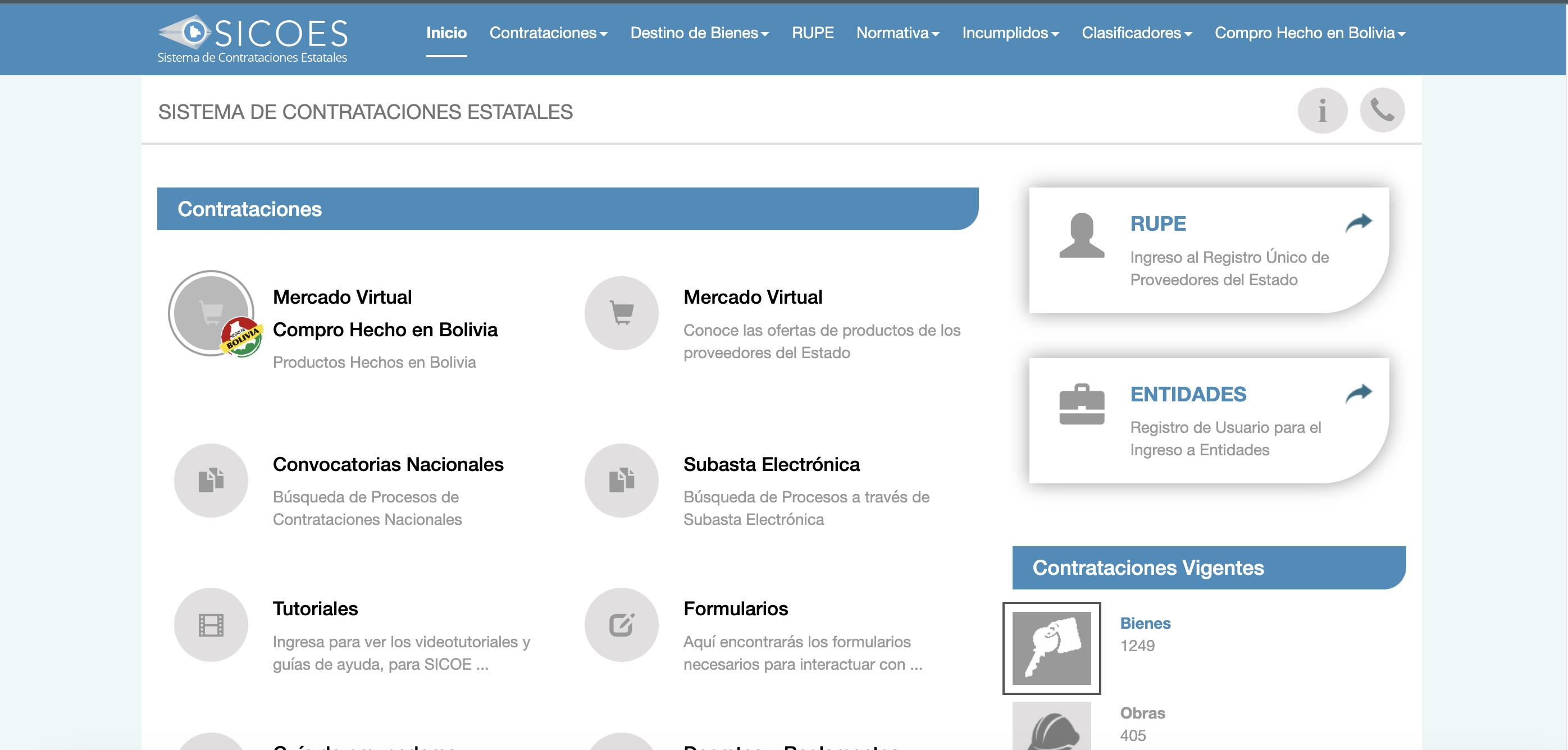Screen dimensions: 1568x750
Task: Open the Incumplidos dropdown menu
Action: 1010,33
